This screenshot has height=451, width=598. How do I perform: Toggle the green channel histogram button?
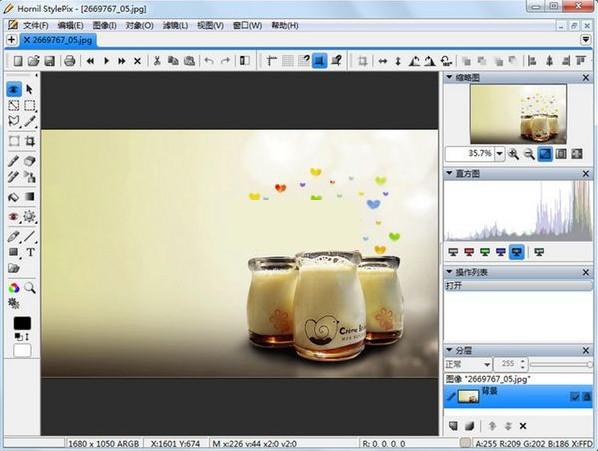pos(485,252)
